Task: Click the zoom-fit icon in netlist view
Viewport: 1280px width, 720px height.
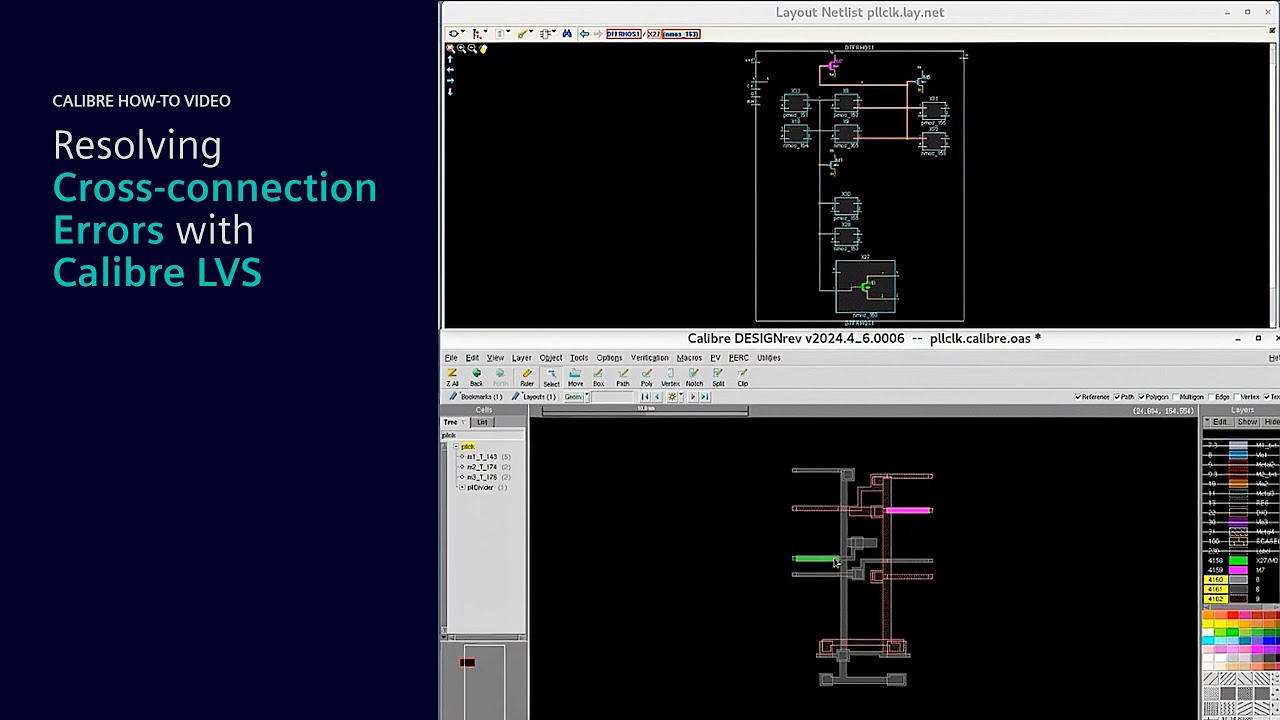Action: [x=450, y=49]
